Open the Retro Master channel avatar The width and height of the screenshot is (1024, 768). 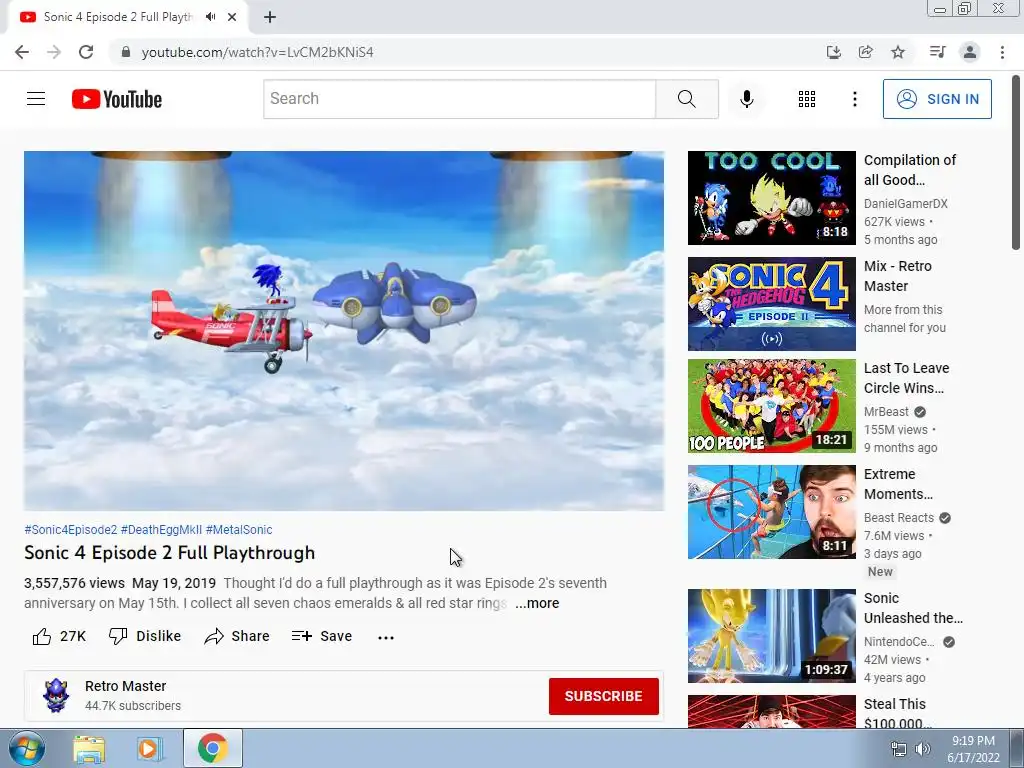(x=56, y=696)
